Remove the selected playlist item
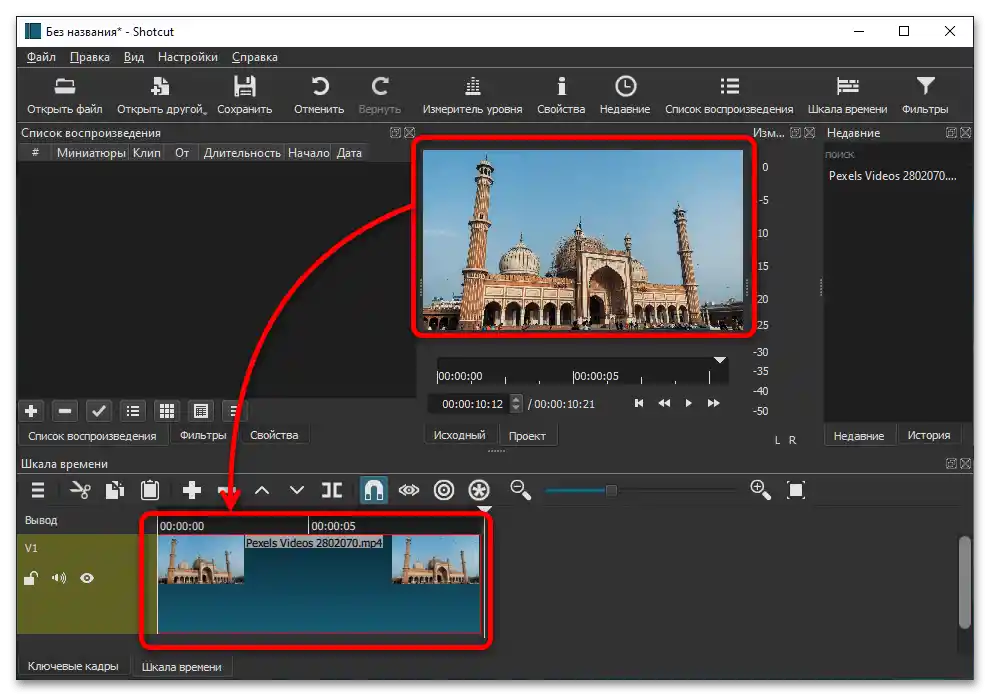This screenshot has width=990, height=696. click(x=64, y=412)
